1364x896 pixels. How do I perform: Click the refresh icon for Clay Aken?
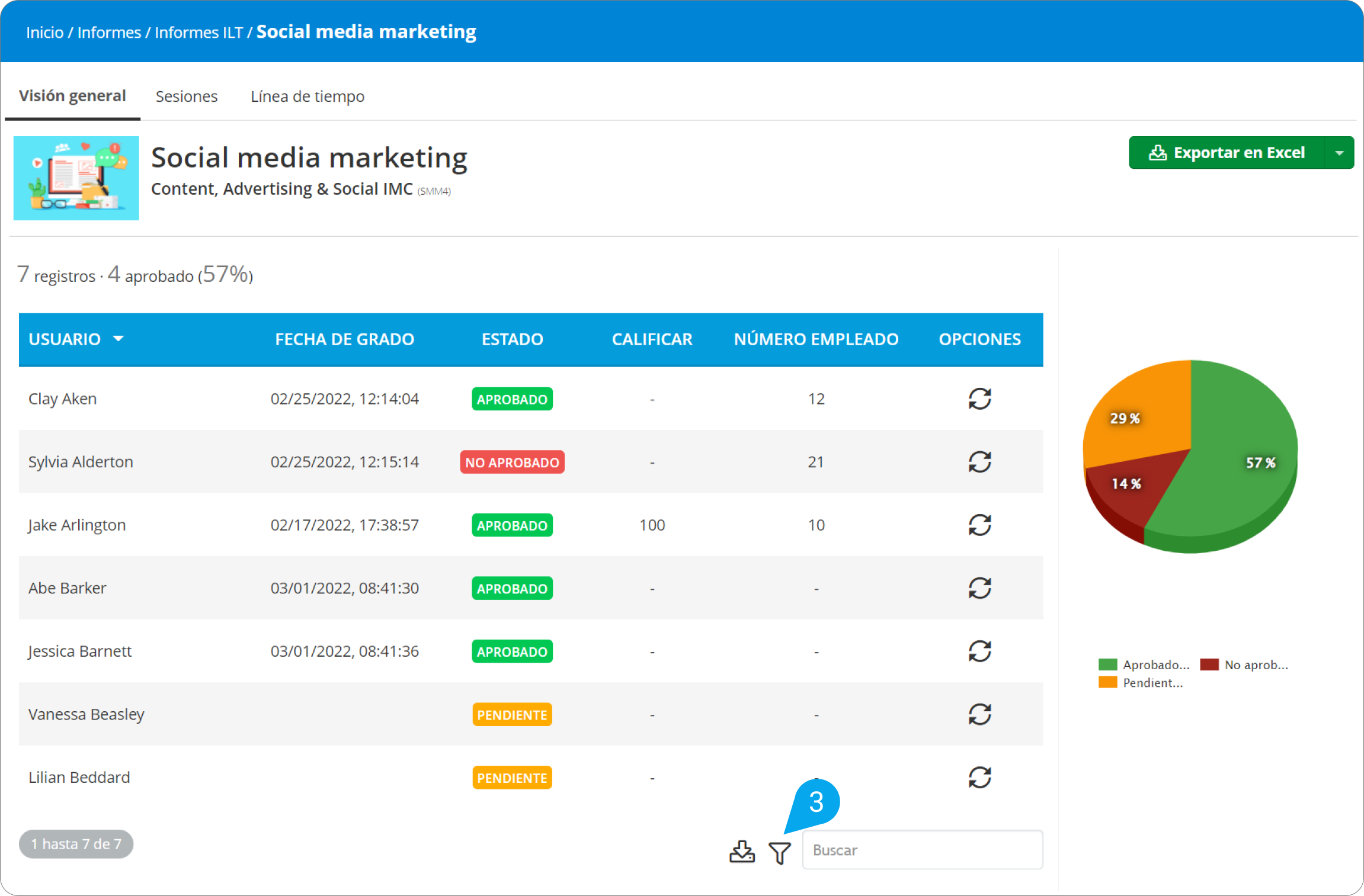(979, 399)
